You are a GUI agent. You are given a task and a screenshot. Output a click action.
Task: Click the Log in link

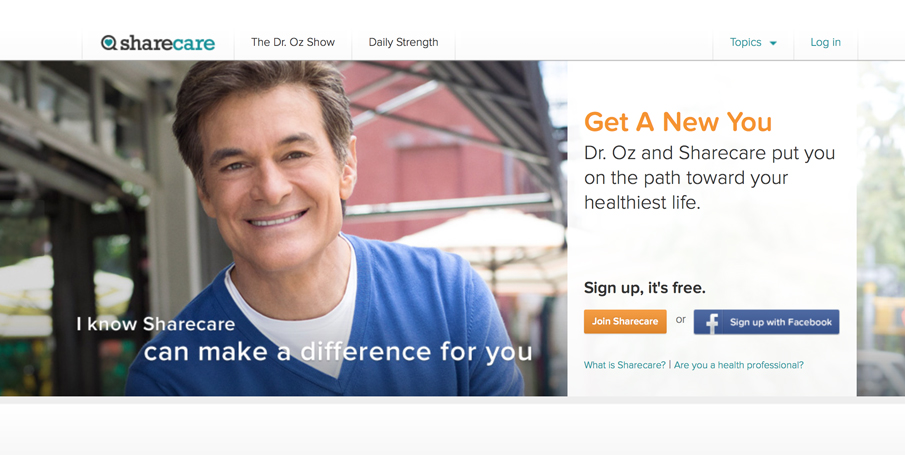[825, 42]
